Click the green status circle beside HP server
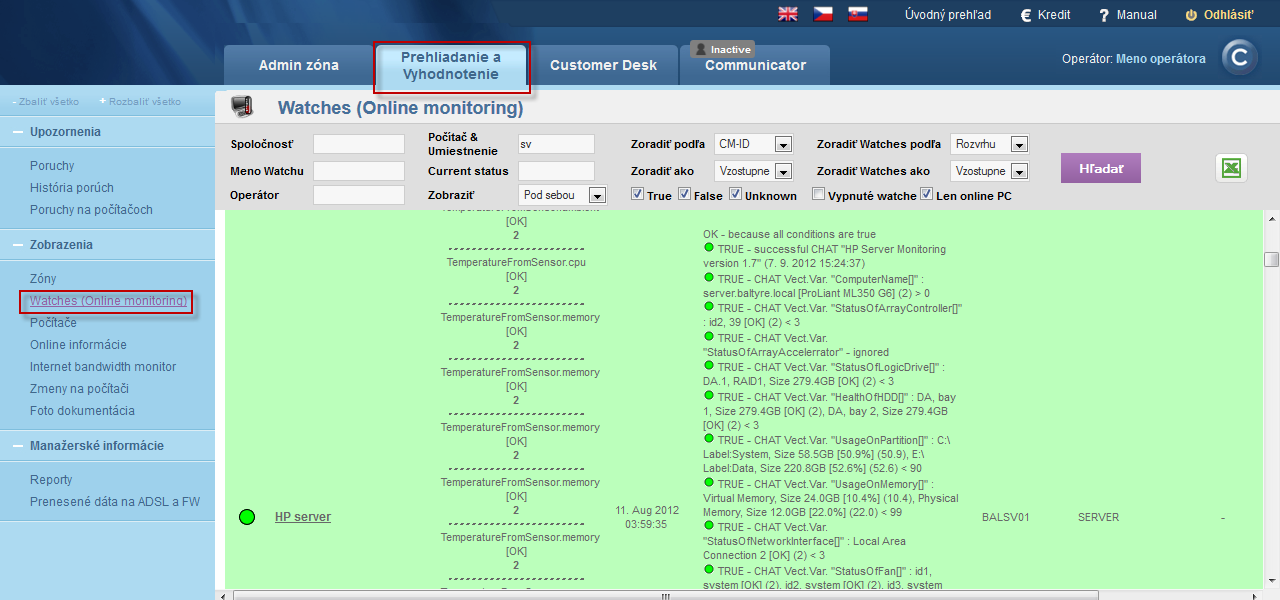 [x=247, y=517]
